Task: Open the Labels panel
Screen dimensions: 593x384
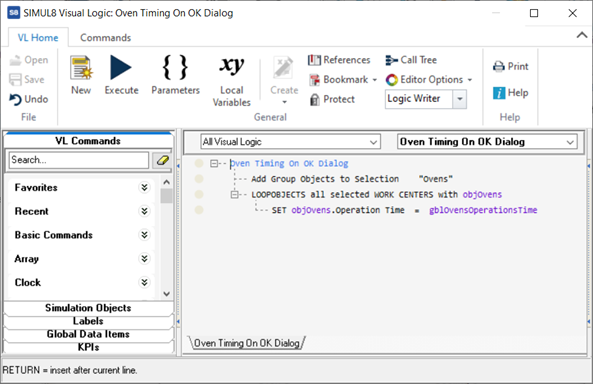Action: (x=88, y=321)
